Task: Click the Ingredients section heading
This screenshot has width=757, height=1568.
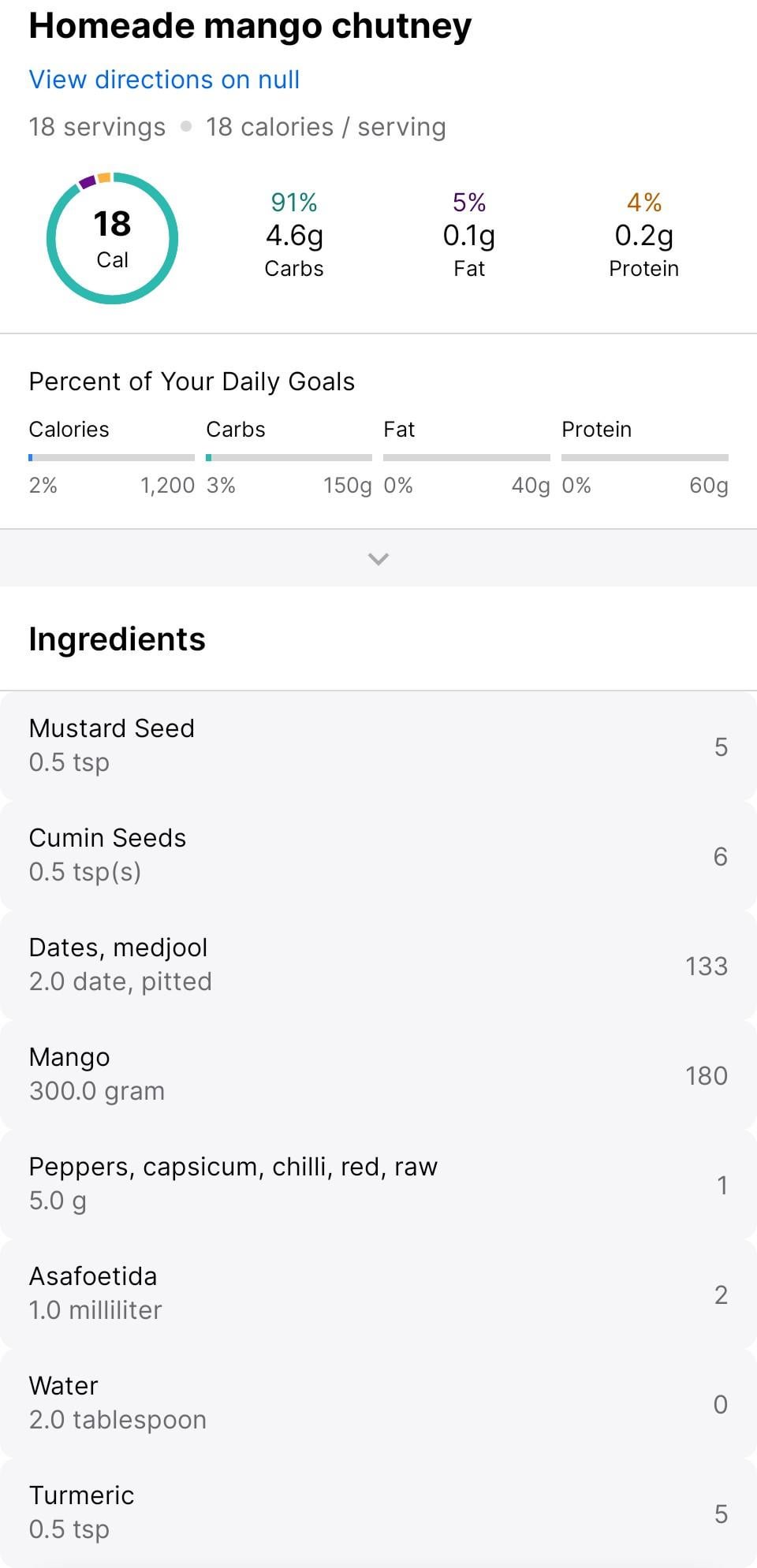Action: click(x=117, y=639)
